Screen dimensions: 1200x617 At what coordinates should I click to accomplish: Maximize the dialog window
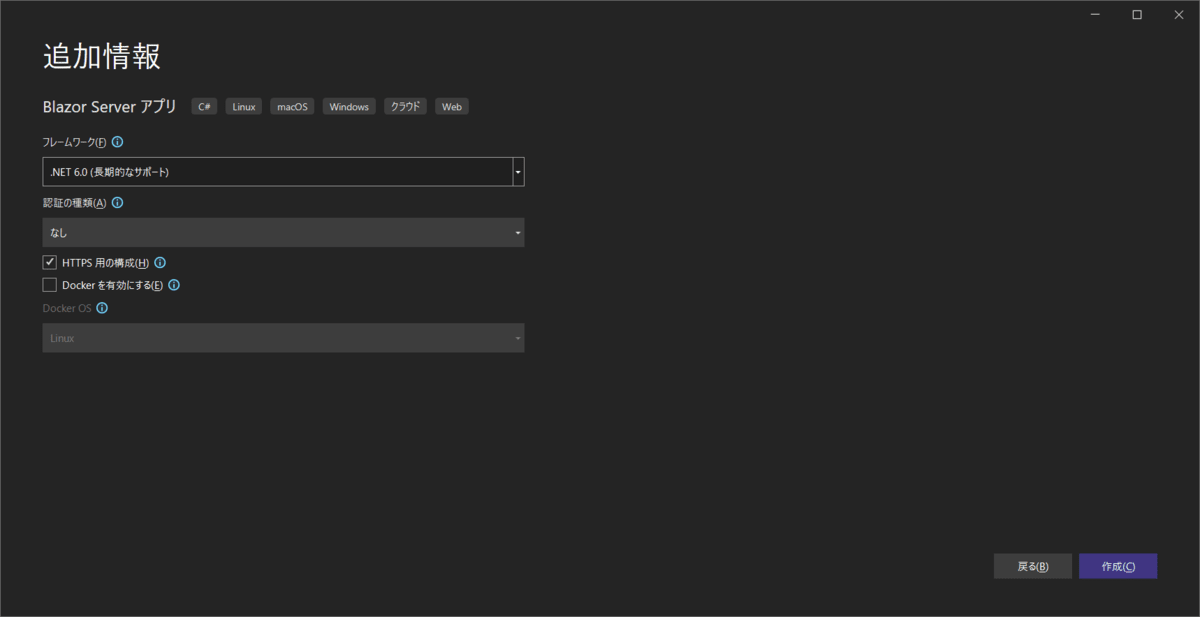tap(1137, 15)
